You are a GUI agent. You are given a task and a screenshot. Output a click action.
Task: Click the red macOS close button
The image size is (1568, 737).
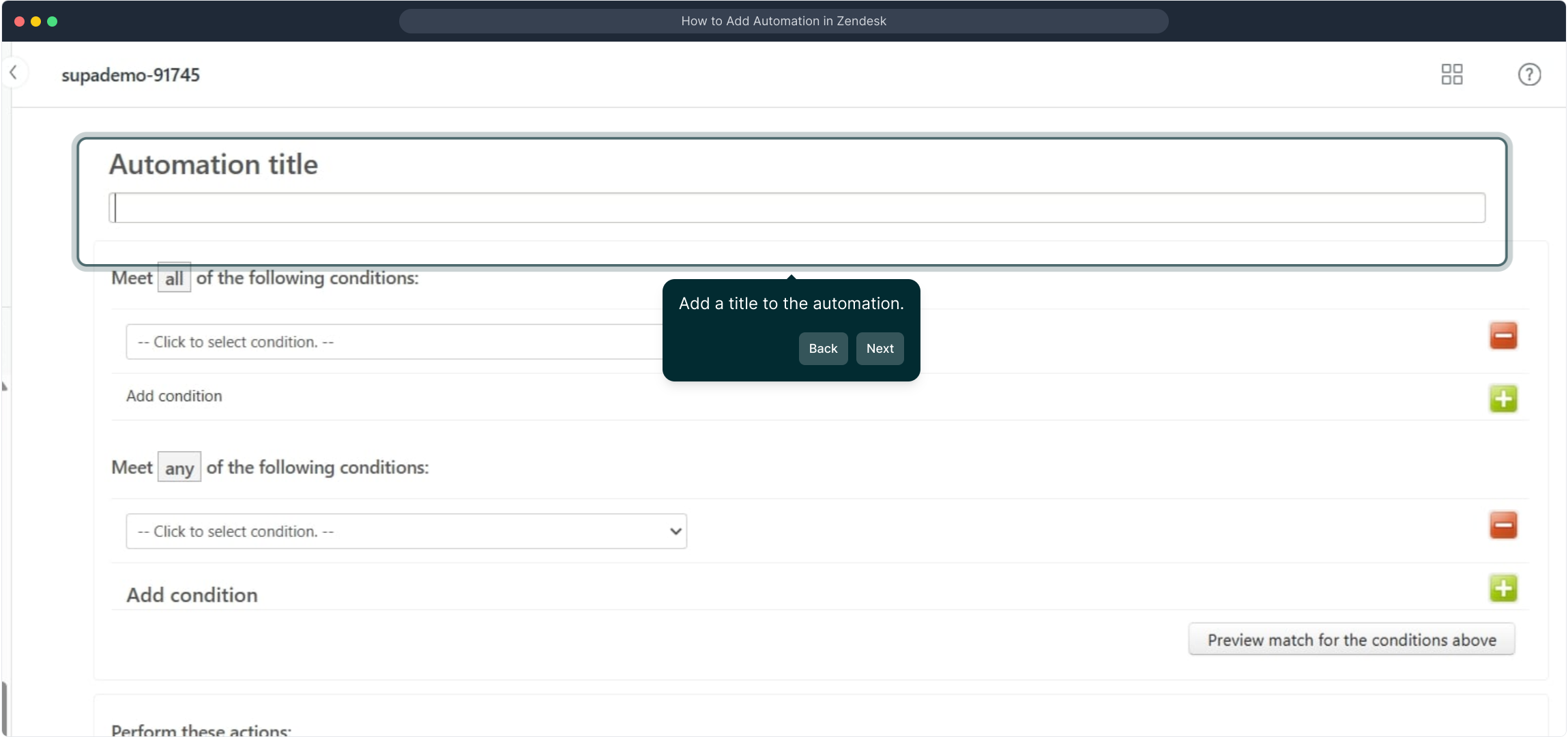(20, 21)
